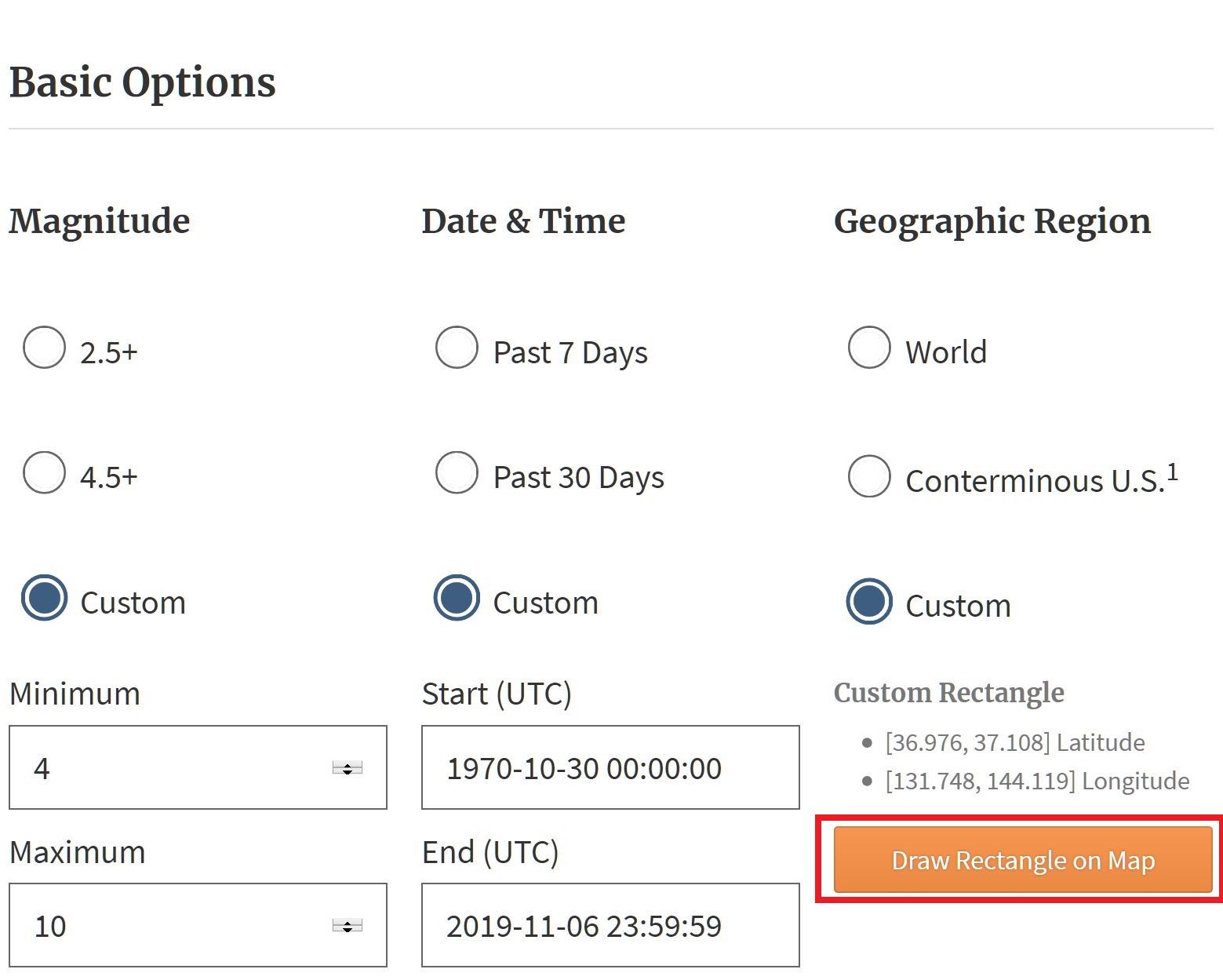Select Past 7 Days time range
Viewport: 1223px width, 980px height.
(457, 348)
